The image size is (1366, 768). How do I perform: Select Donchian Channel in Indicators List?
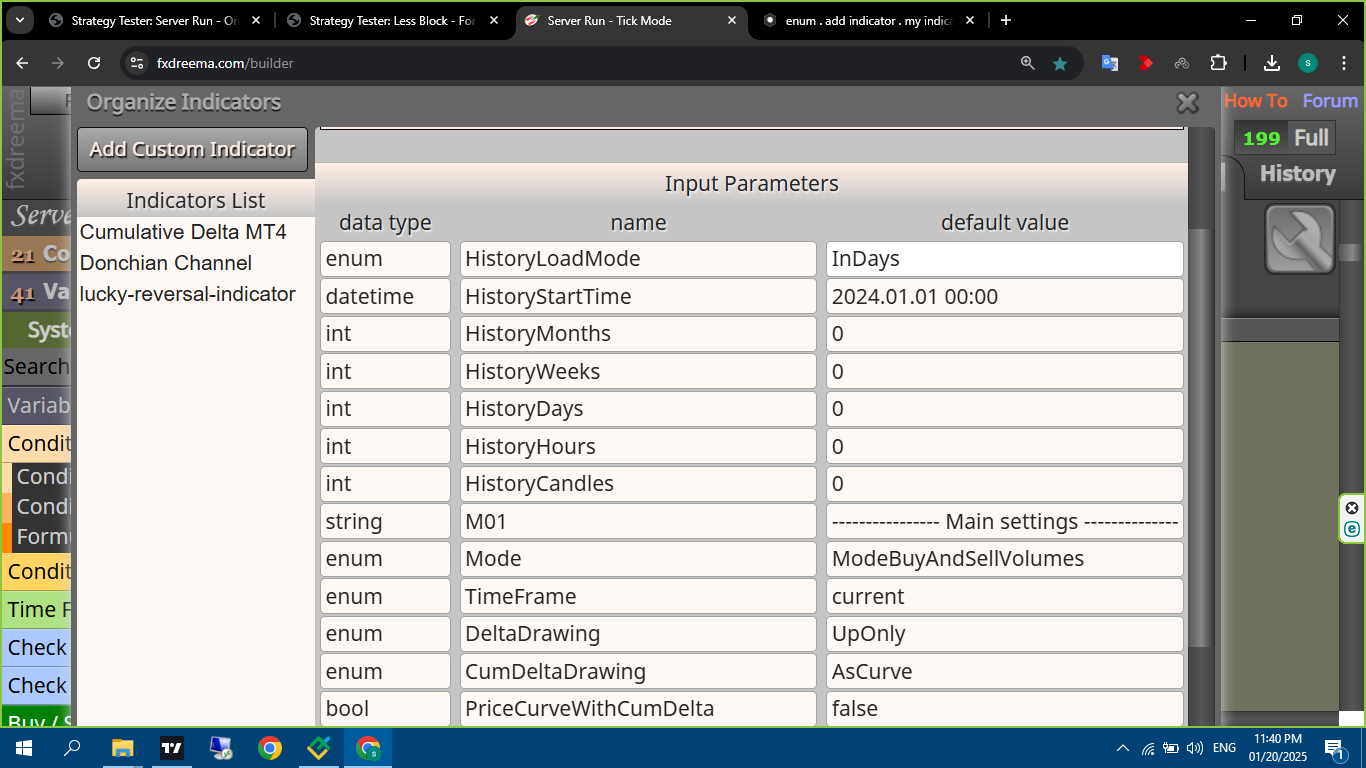(x=166, y=263)
